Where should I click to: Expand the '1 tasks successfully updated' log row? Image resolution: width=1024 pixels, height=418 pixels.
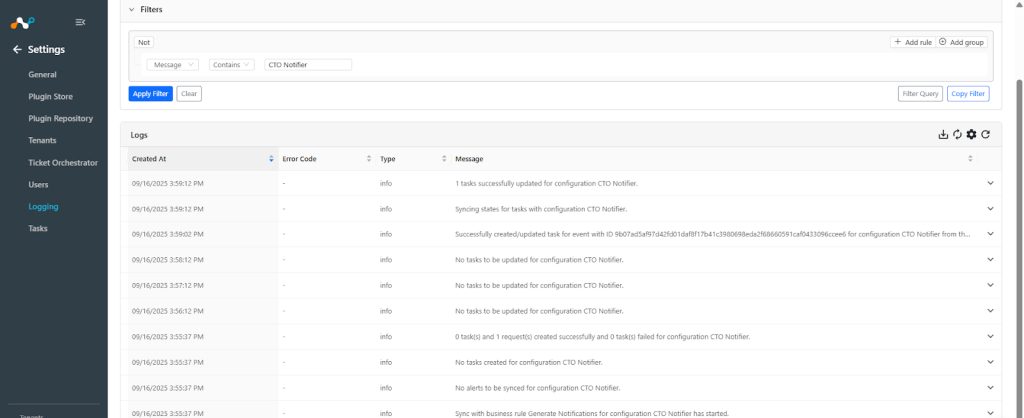coord(991,184)
